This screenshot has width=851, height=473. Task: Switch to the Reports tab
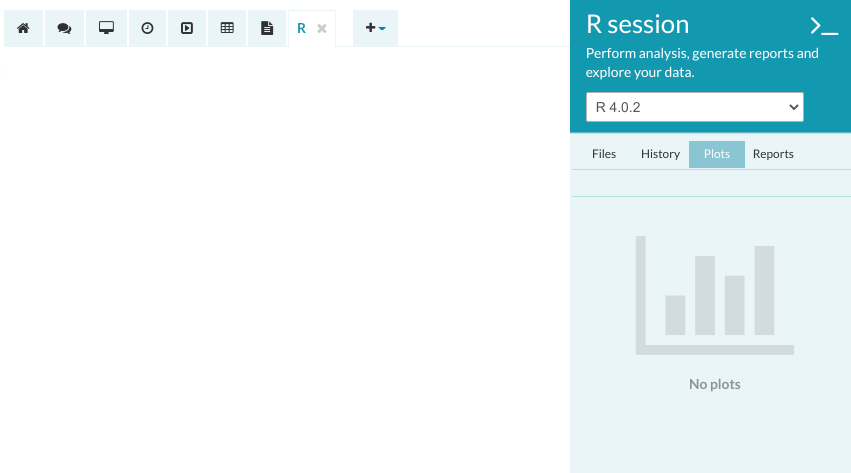773,154
